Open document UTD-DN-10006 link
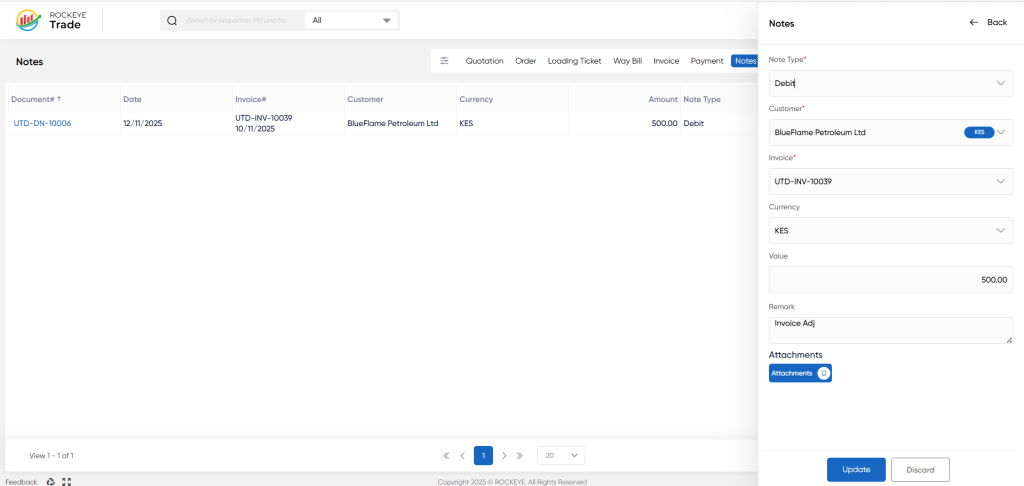The width and height of the screenshot is (1024, 486). (x=42, y=123)
